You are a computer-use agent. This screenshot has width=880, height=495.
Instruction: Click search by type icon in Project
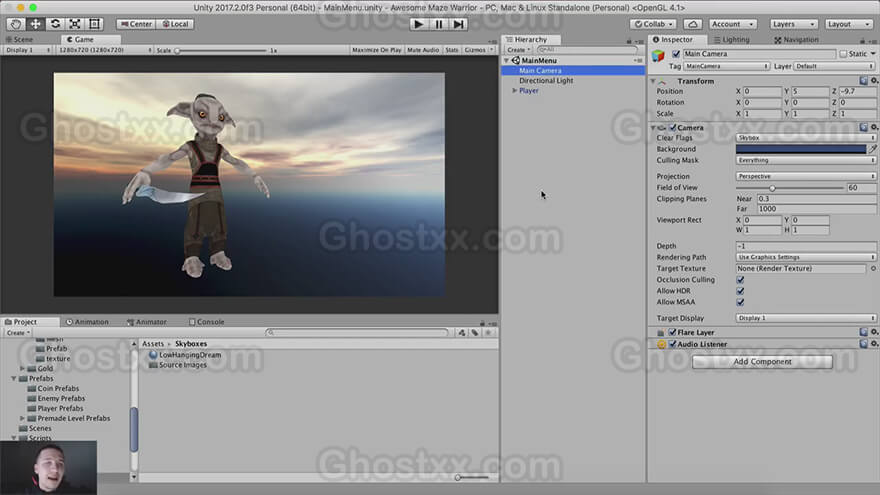coord(462,333)
